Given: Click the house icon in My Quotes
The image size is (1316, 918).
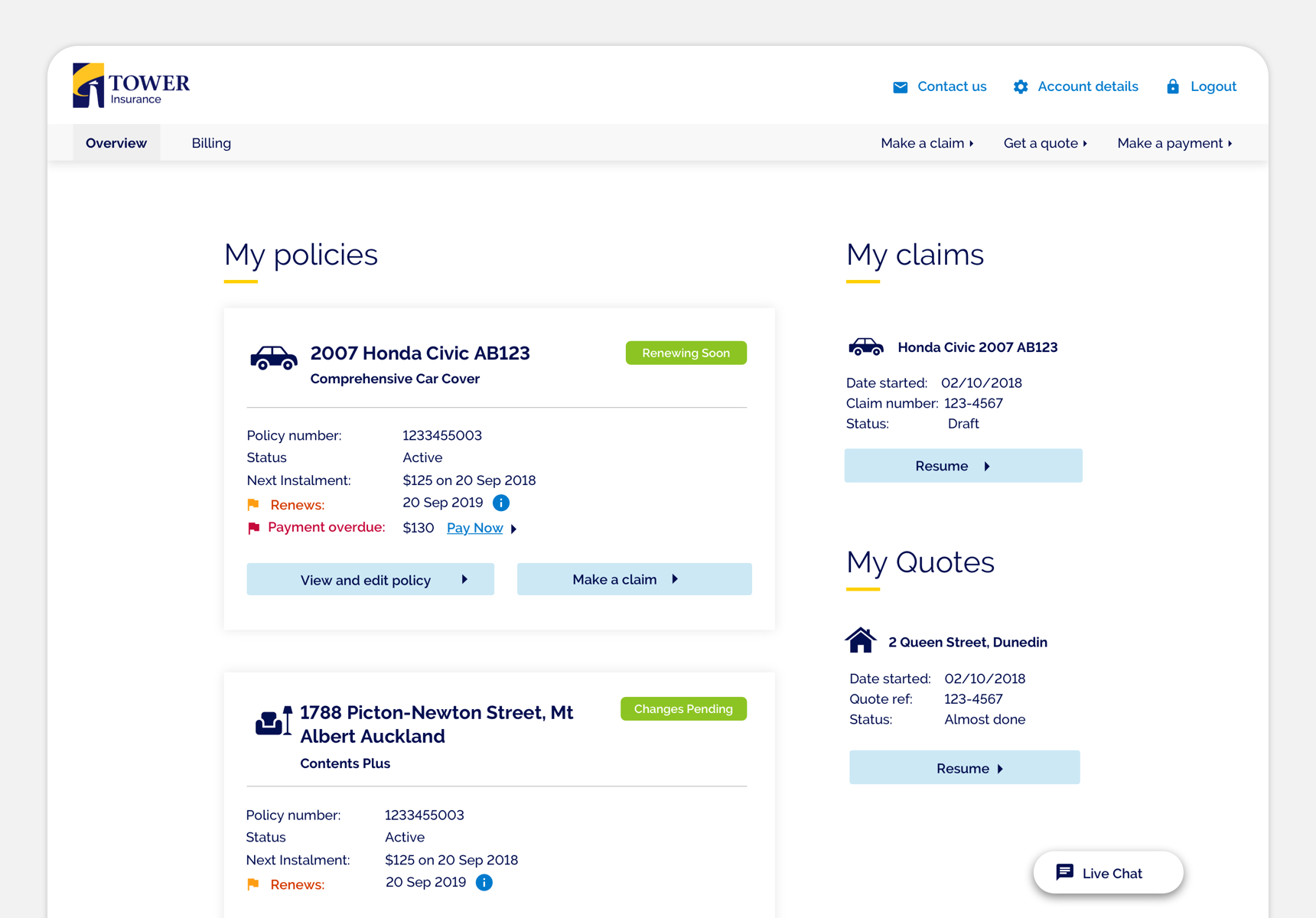Looking at the screenshot, I should point(861,640).
